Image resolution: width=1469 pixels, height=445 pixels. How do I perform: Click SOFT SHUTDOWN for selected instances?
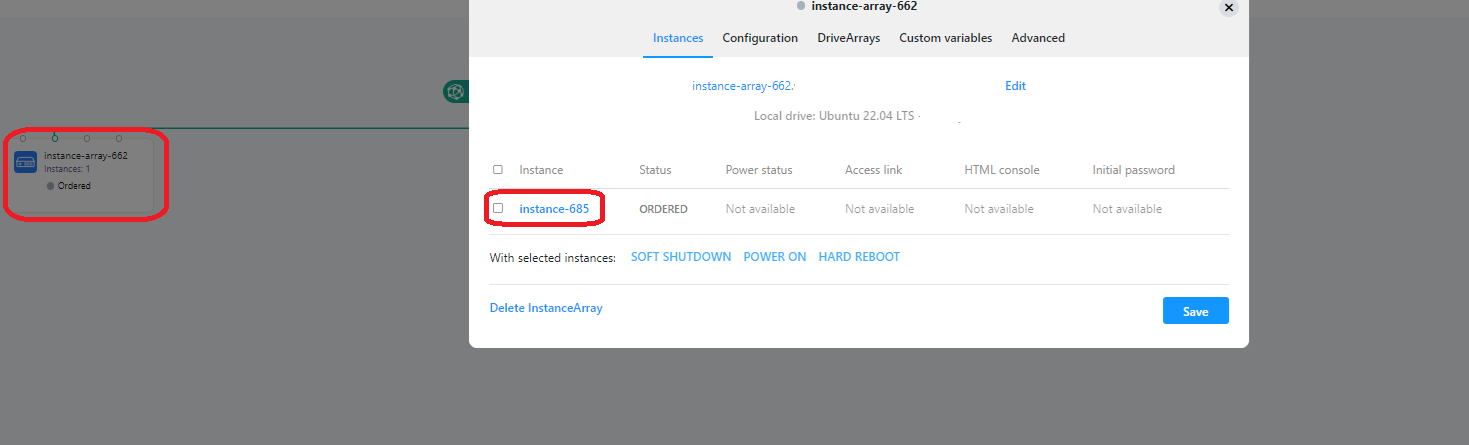pos(681,257)
